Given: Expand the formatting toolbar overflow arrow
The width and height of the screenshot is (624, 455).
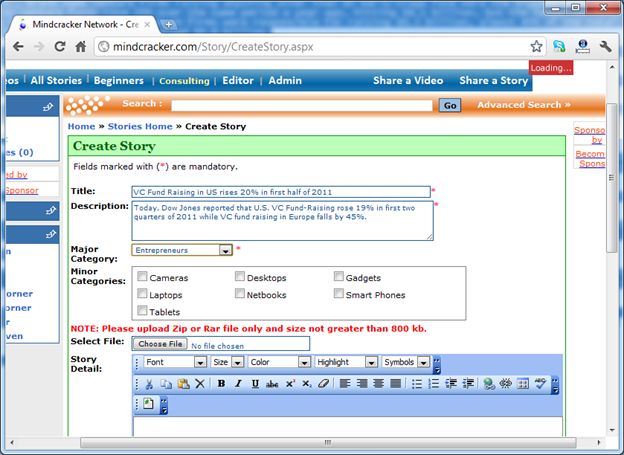Looking at the screenshot, I should pyautogui.click(x=556, y=385).
